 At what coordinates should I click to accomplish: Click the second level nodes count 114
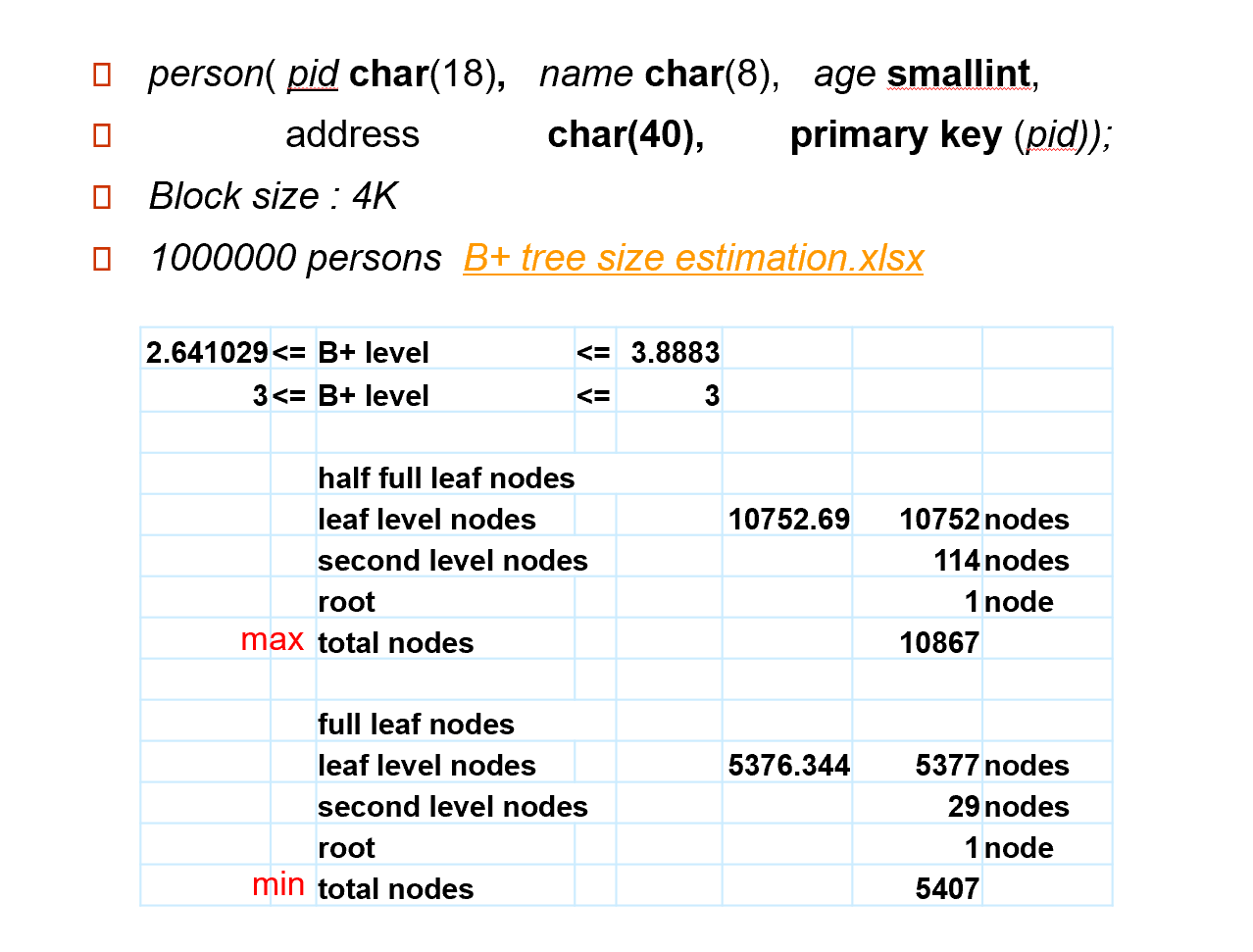coord(956,560)
